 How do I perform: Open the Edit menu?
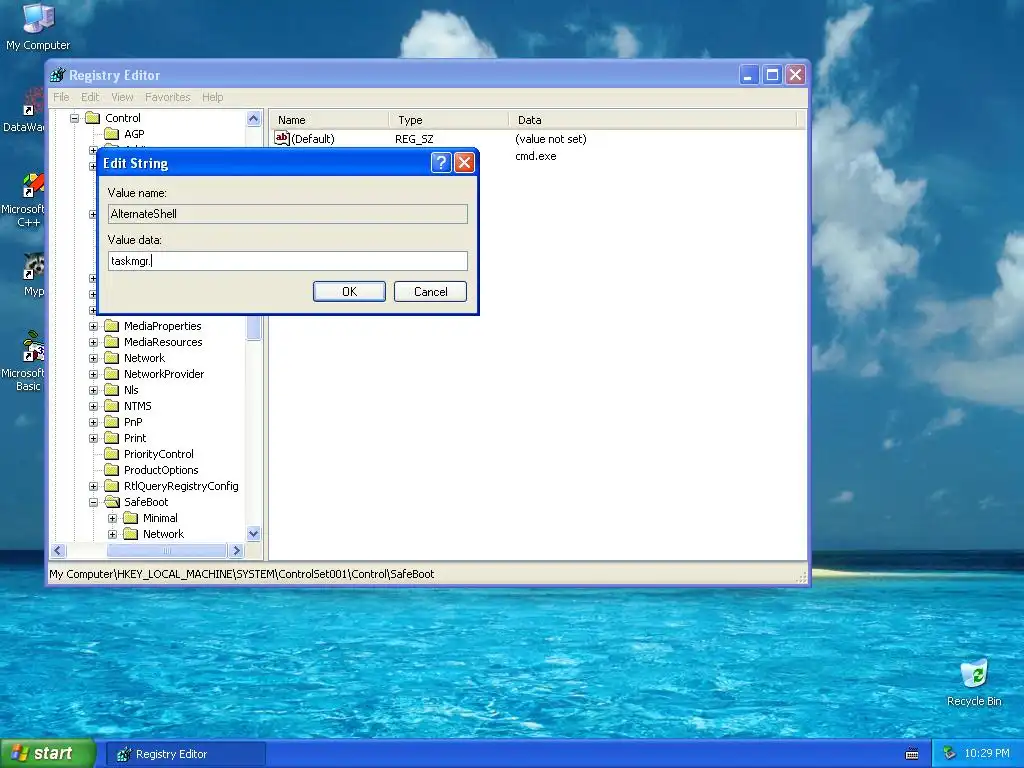(90, 97)
